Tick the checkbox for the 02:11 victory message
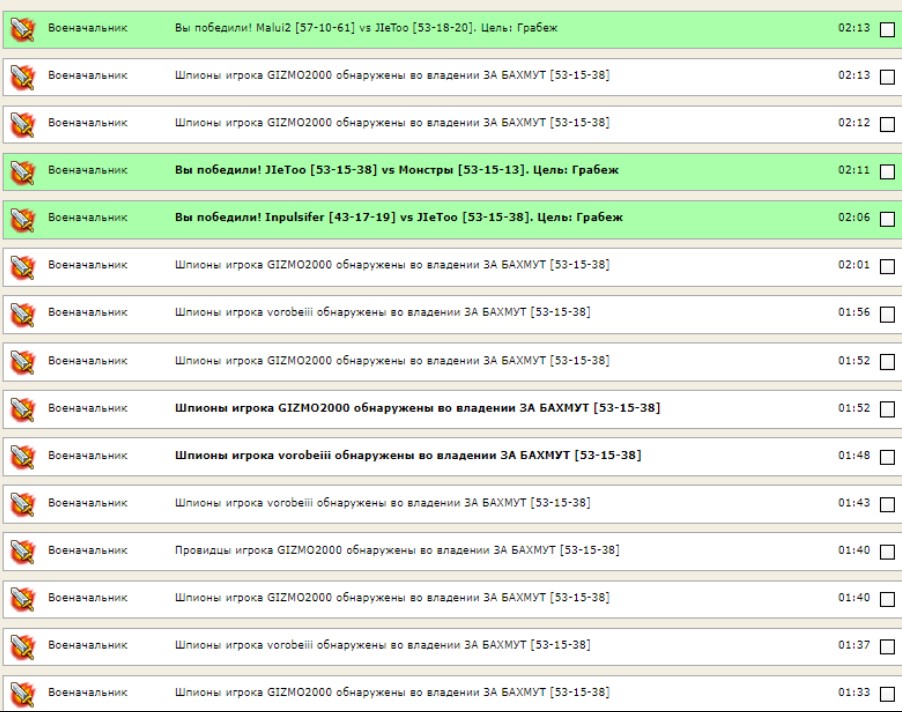The height and width of the screenshot is (712, 902). (x=887, y=172)
